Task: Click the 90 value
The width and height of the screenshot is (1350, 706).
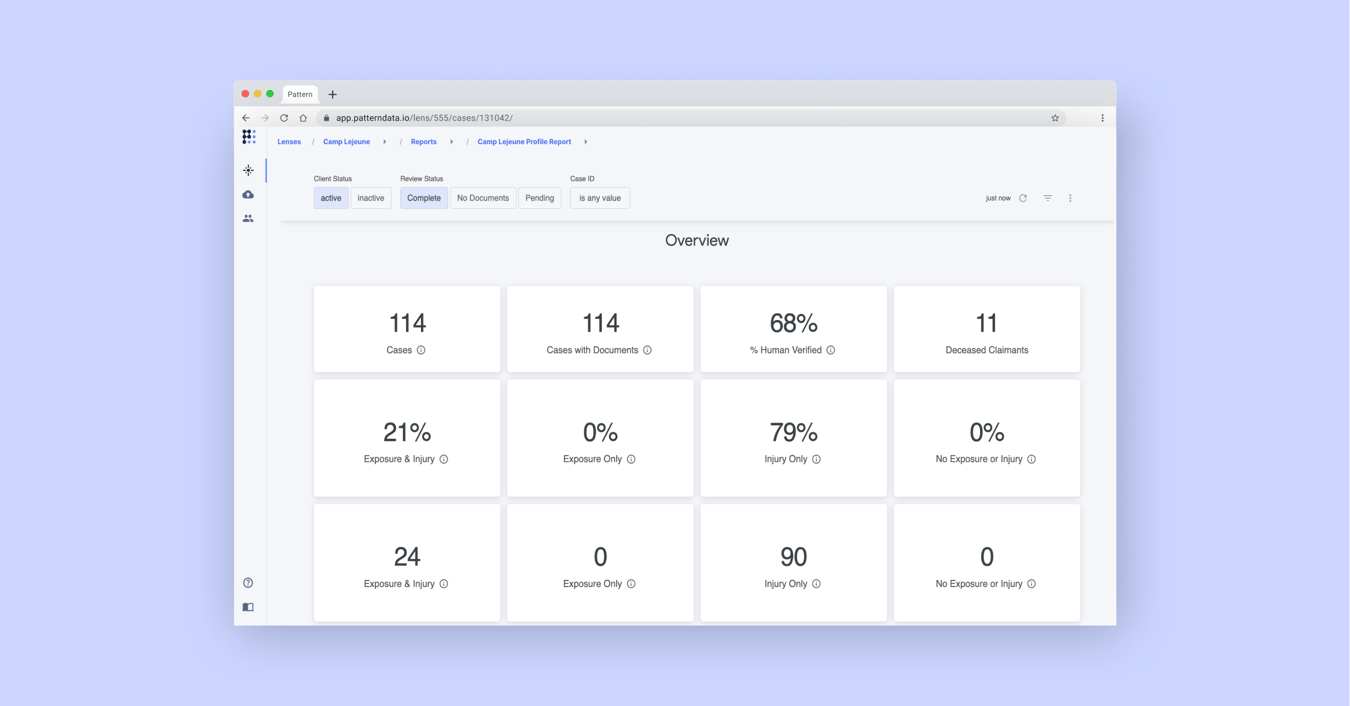Action: pos(794,557)
